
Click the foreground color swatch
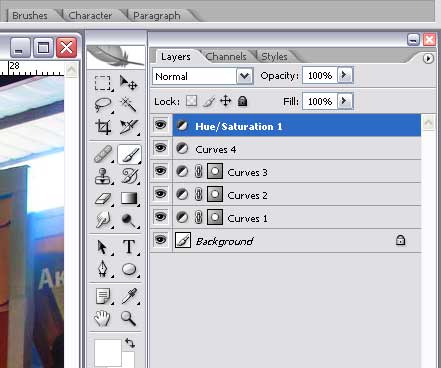tap(108, 353)
